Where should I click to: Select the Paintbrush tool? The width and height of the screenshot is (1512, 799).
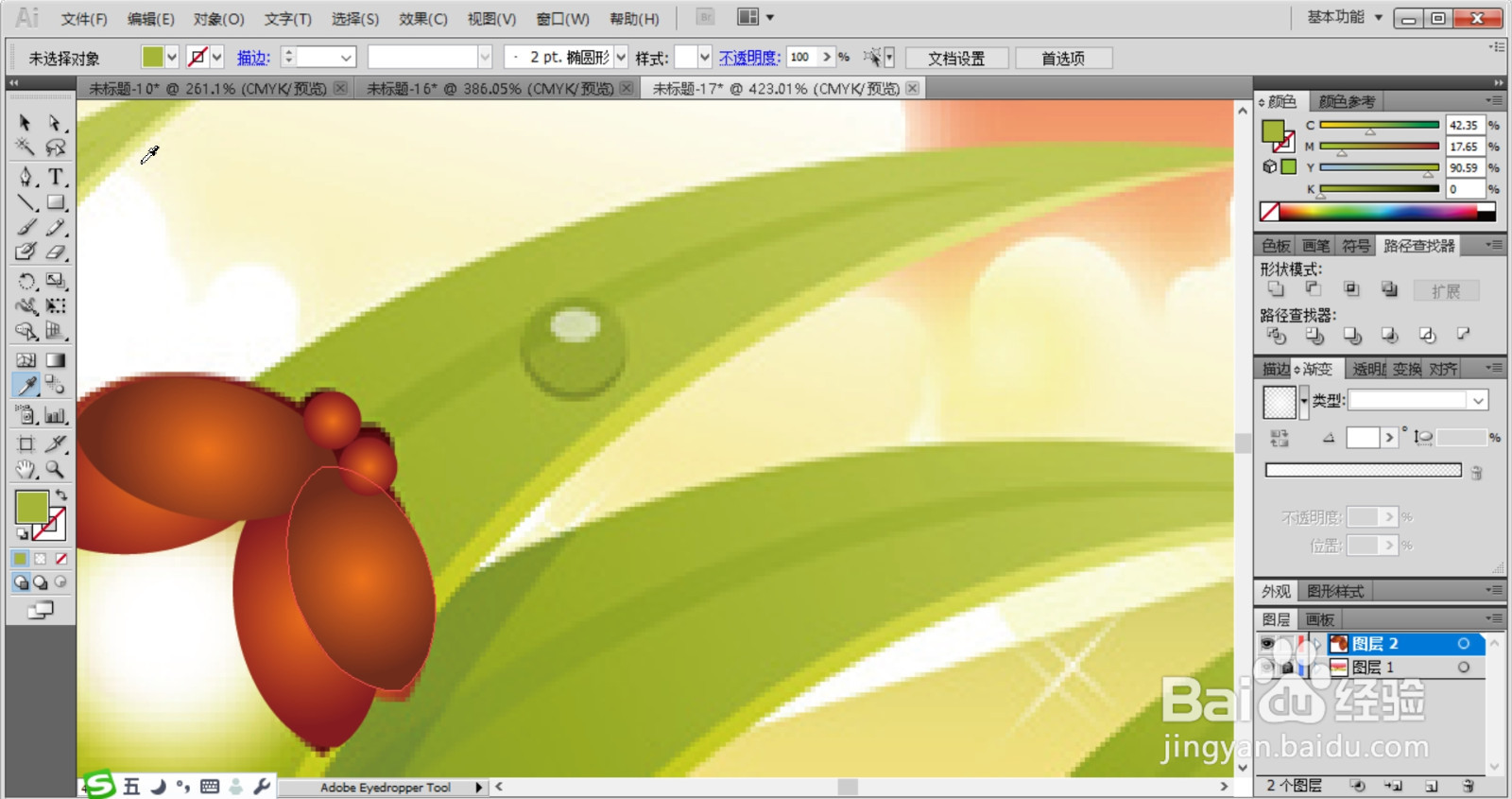26,227
